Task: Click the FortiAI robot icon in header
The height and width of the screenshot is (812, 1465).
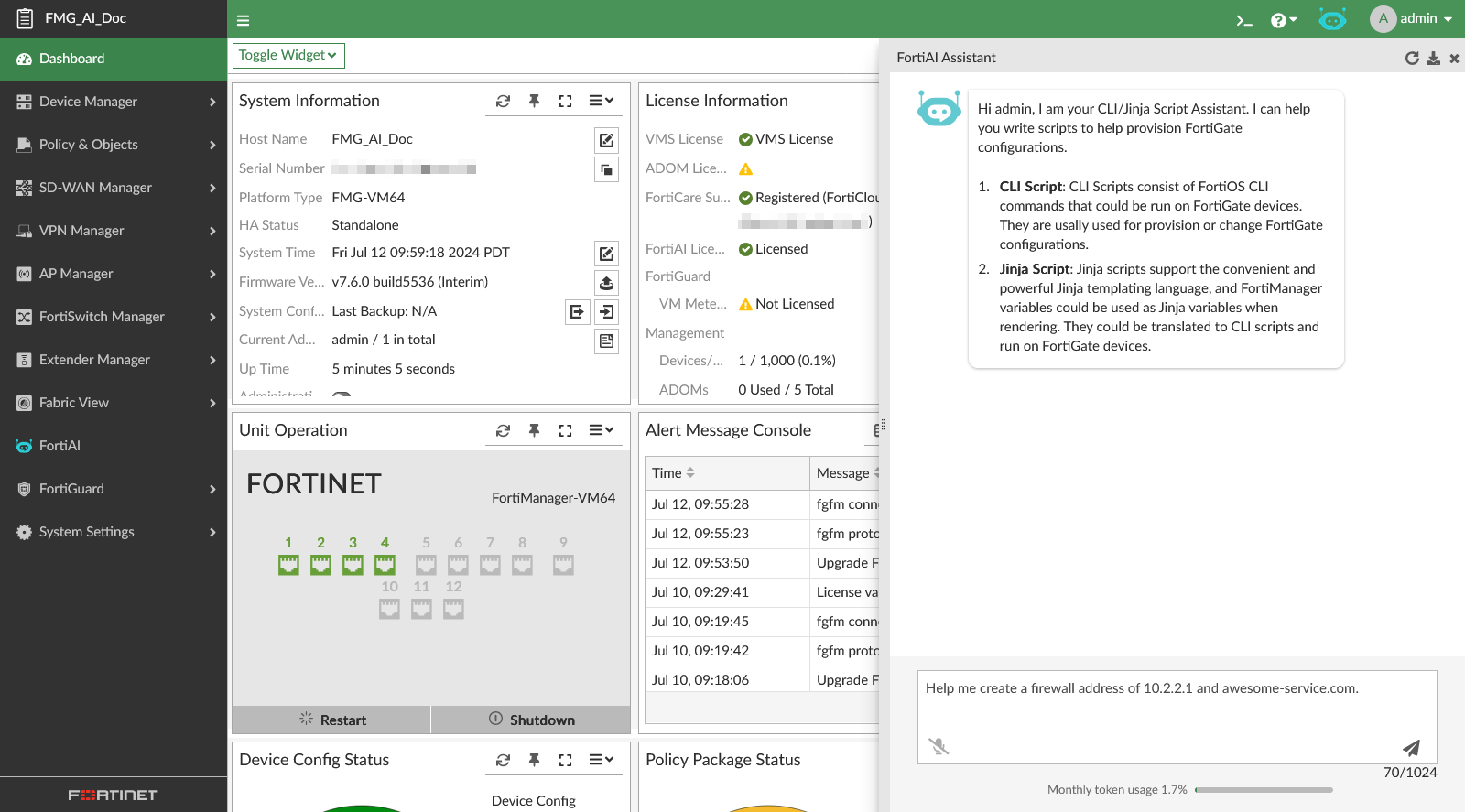Action: coord(1332,19)
